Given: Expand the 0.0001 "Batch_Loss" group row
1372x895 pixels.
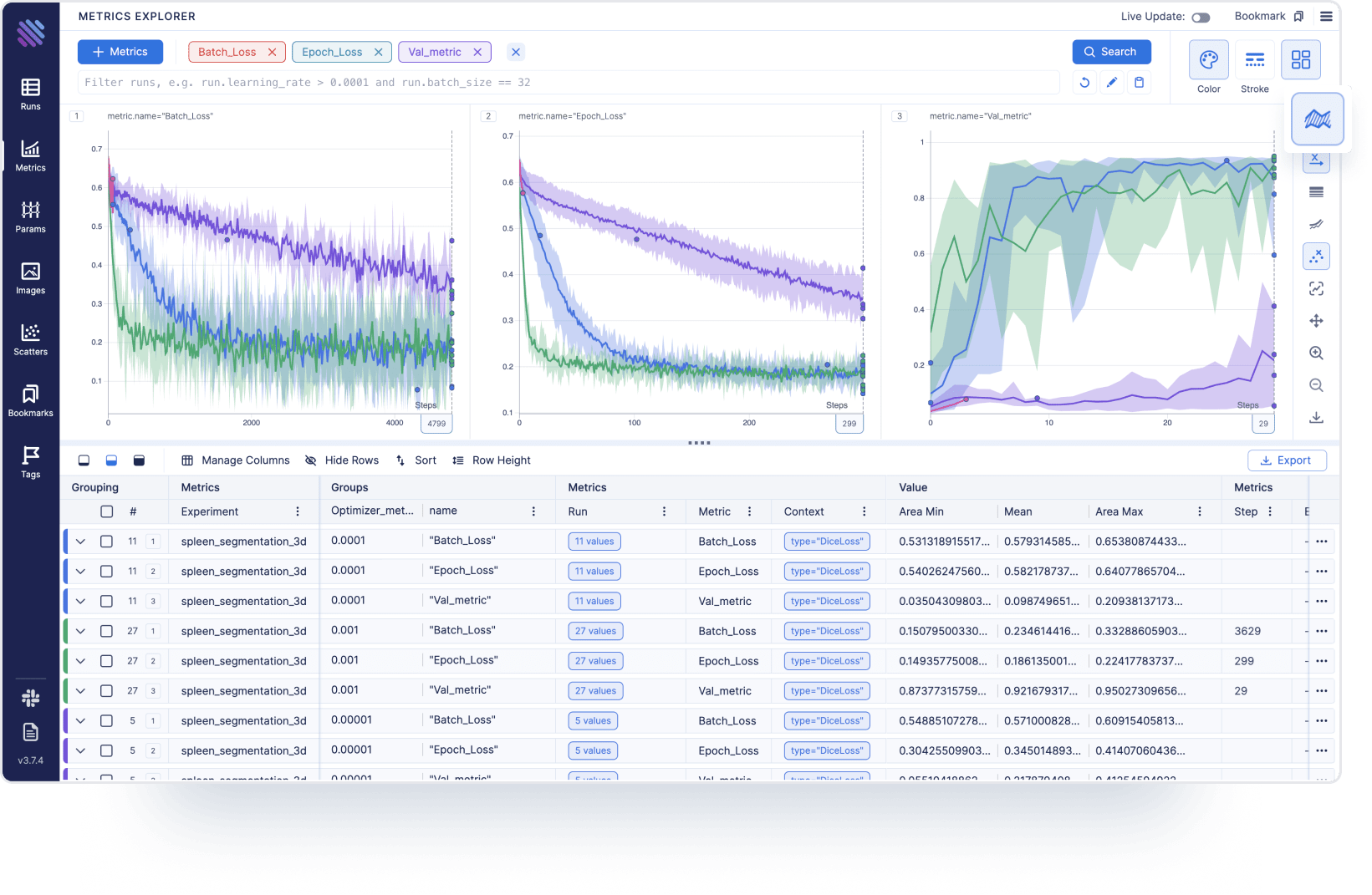Looking at the screenshot, I should point(80,542).
